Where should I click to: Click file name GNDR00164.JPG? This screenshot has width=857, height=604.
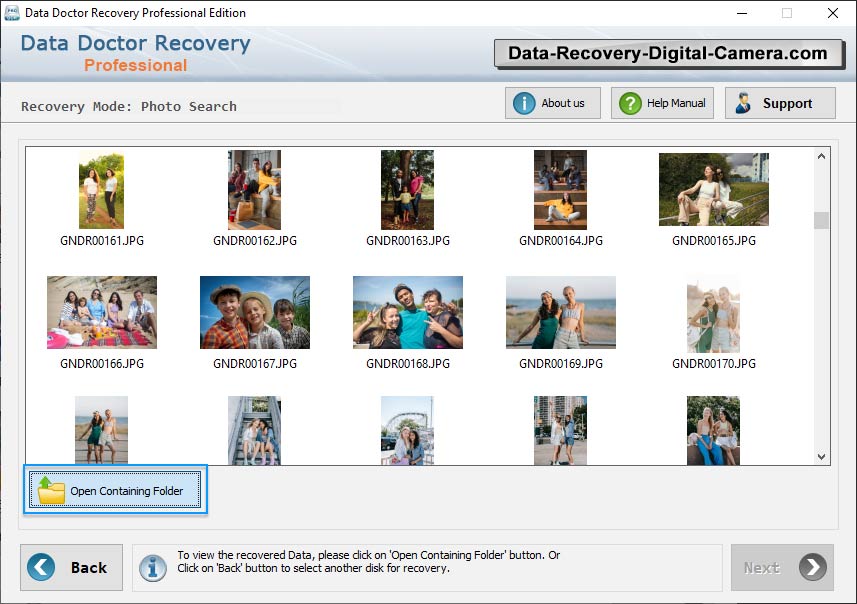[x=561, y=241]
